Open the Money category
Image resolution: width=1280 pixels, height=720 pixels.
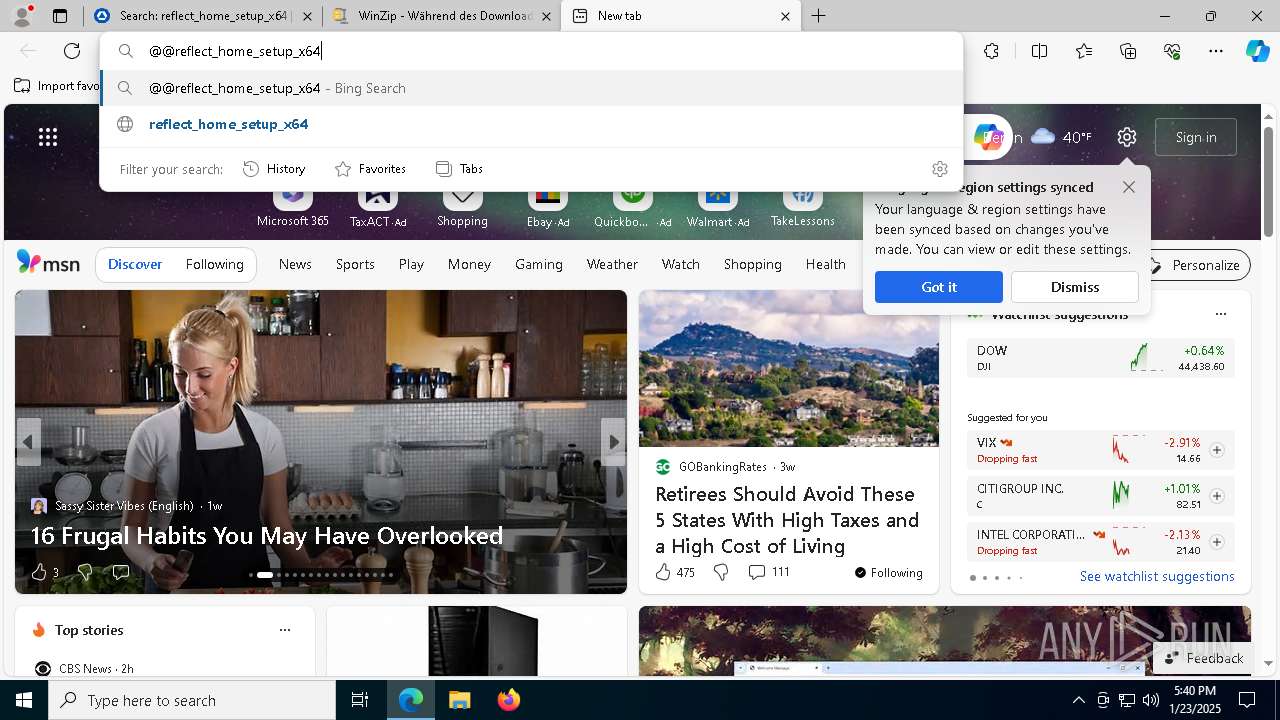point(469,265)
